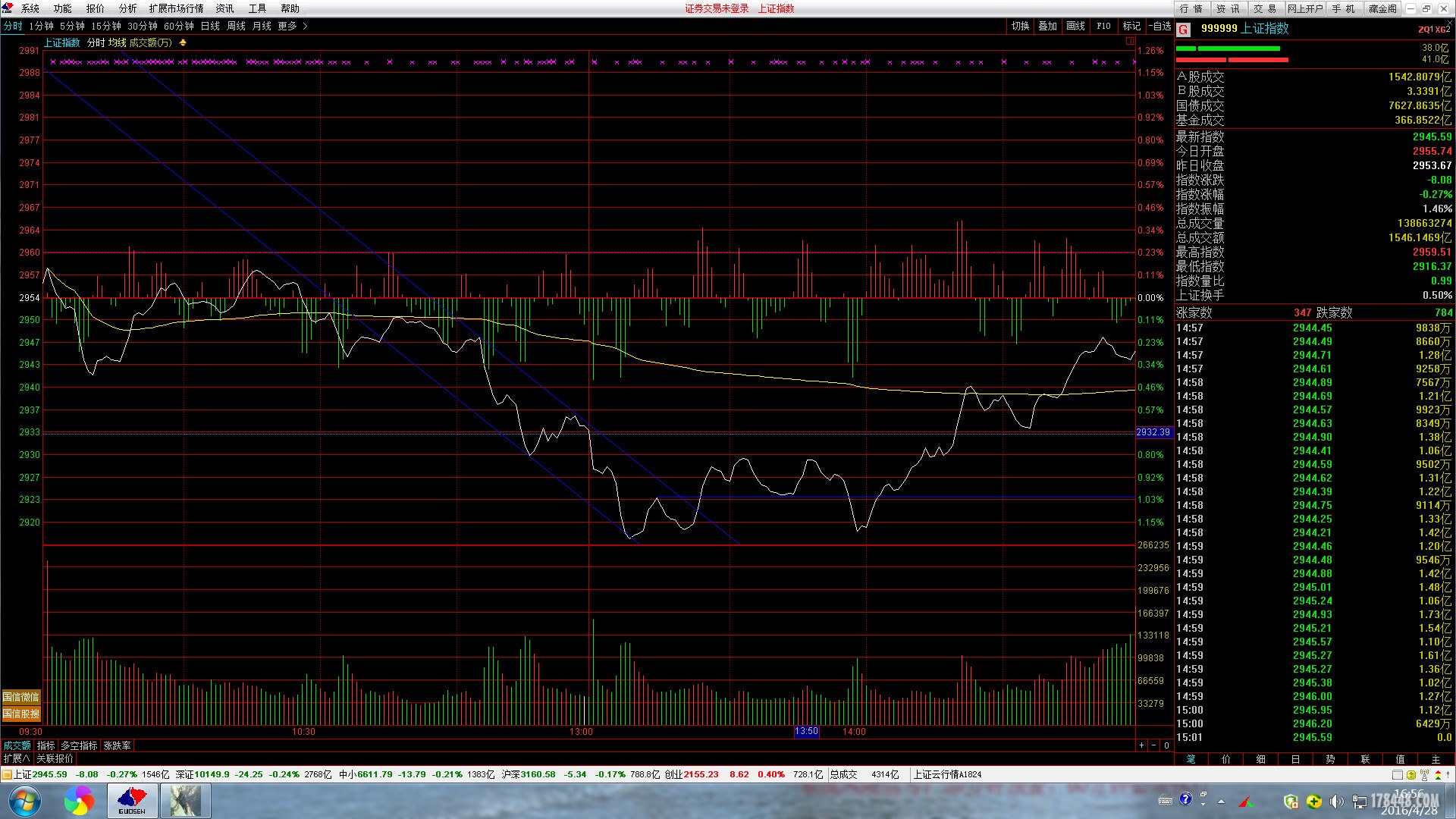Toggle -自选 watchlist removal
The image size is (1456, 819).
(x=1159, y=26)
